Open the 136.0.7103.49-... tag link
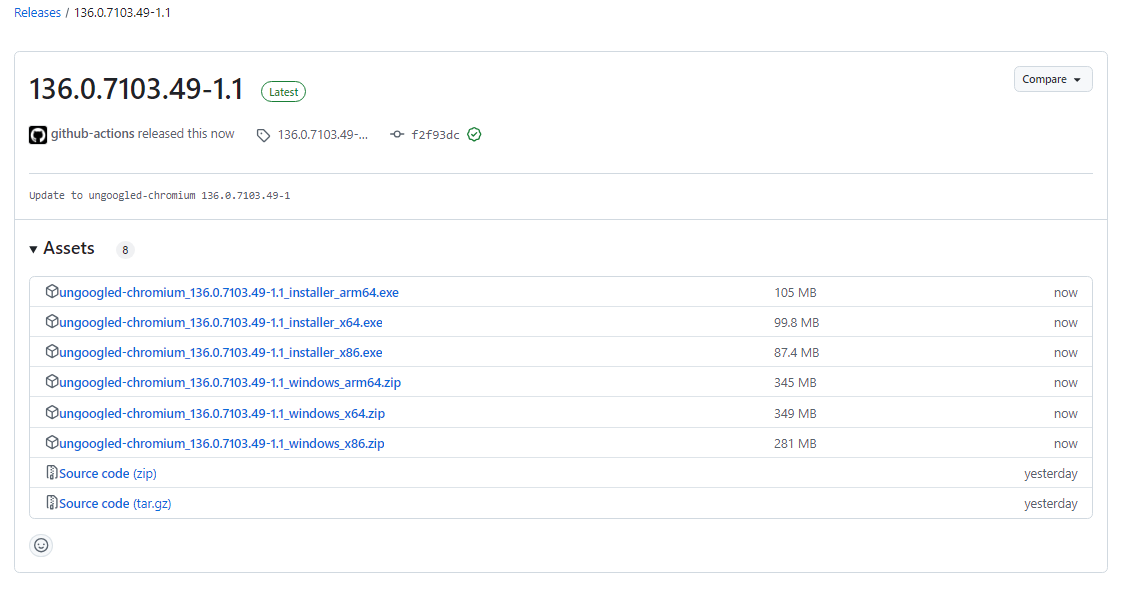The image size is (1138, 608). pos(322,134)
